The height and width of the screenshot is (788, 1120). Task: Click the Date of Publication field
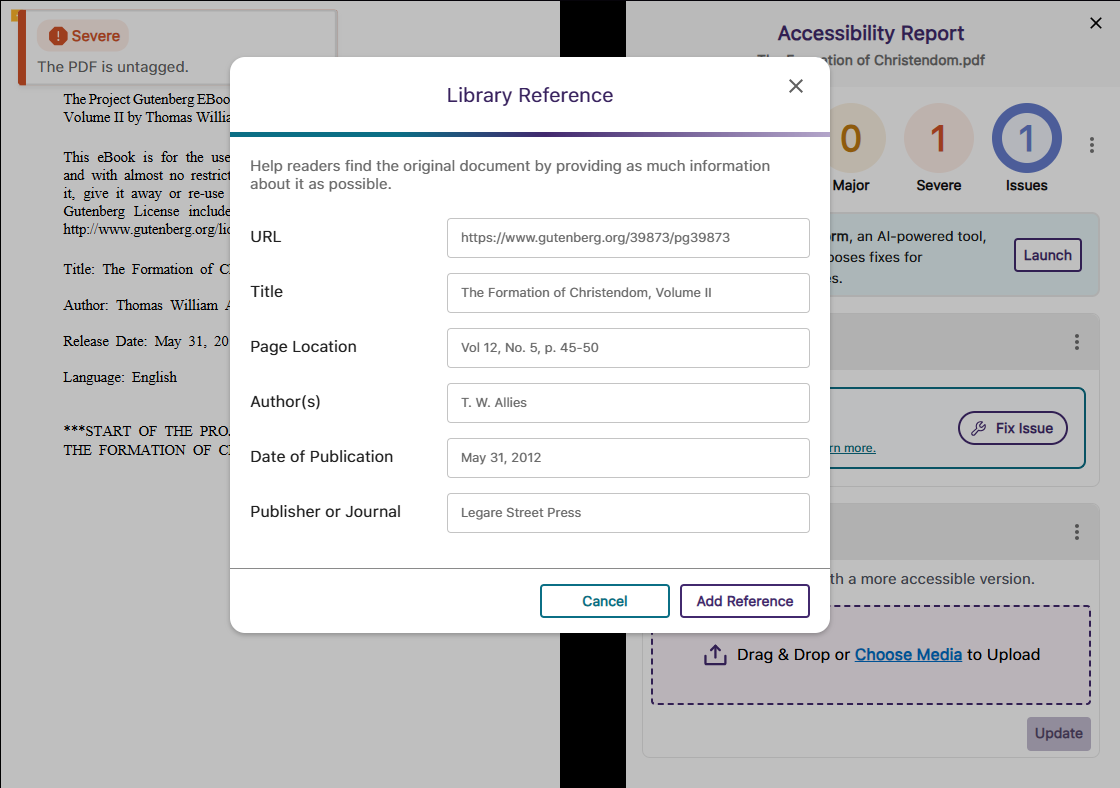click(628, 458)
